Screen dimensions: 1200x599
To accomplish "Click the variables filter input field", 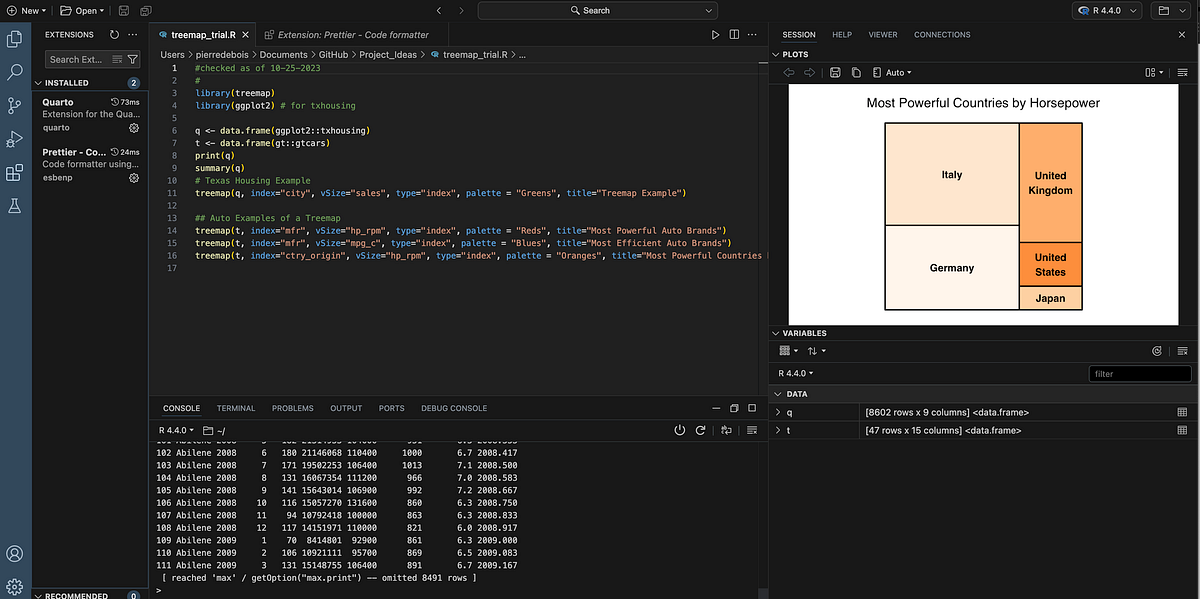I will coord(1140,374).
